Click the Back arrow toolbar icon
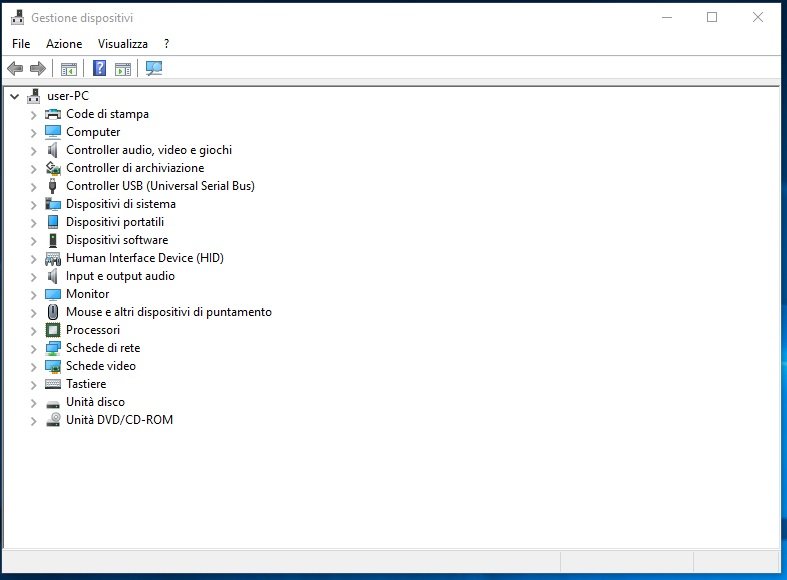This screenshot has width=787, height=580. point(16,68)
